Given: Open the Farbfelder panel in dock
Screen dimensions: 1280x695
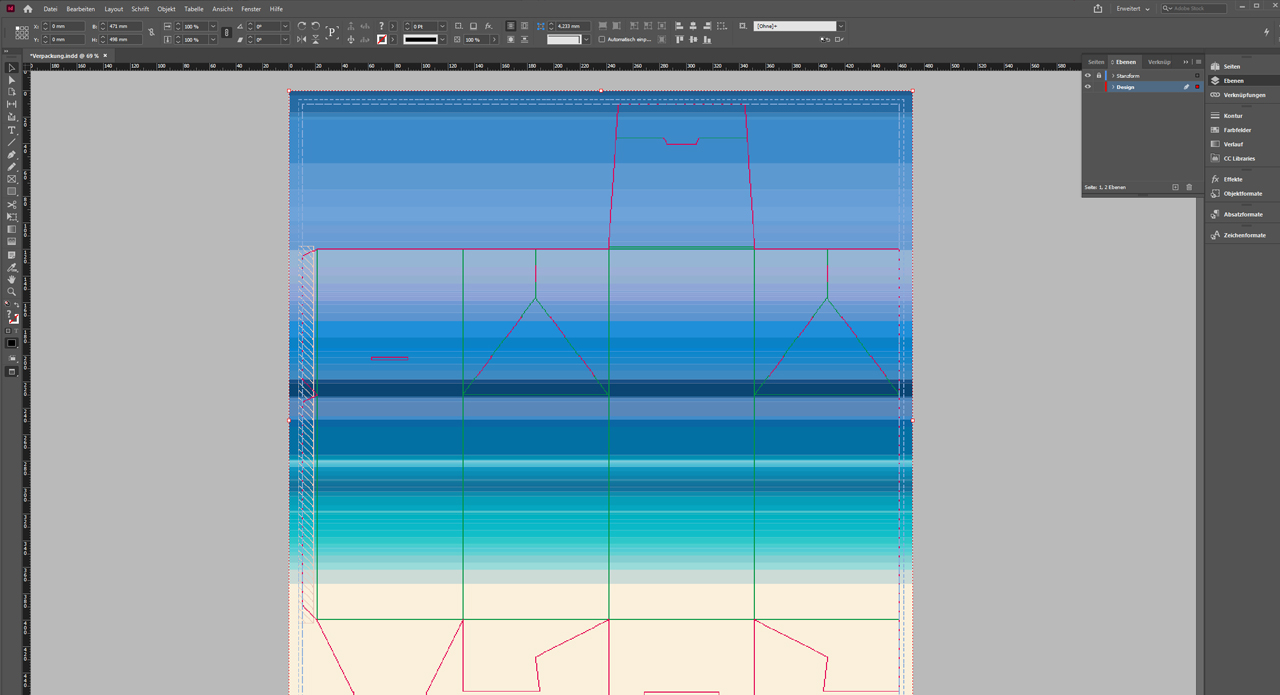Looking at the screenshot, I should [x=1237, y=130].
